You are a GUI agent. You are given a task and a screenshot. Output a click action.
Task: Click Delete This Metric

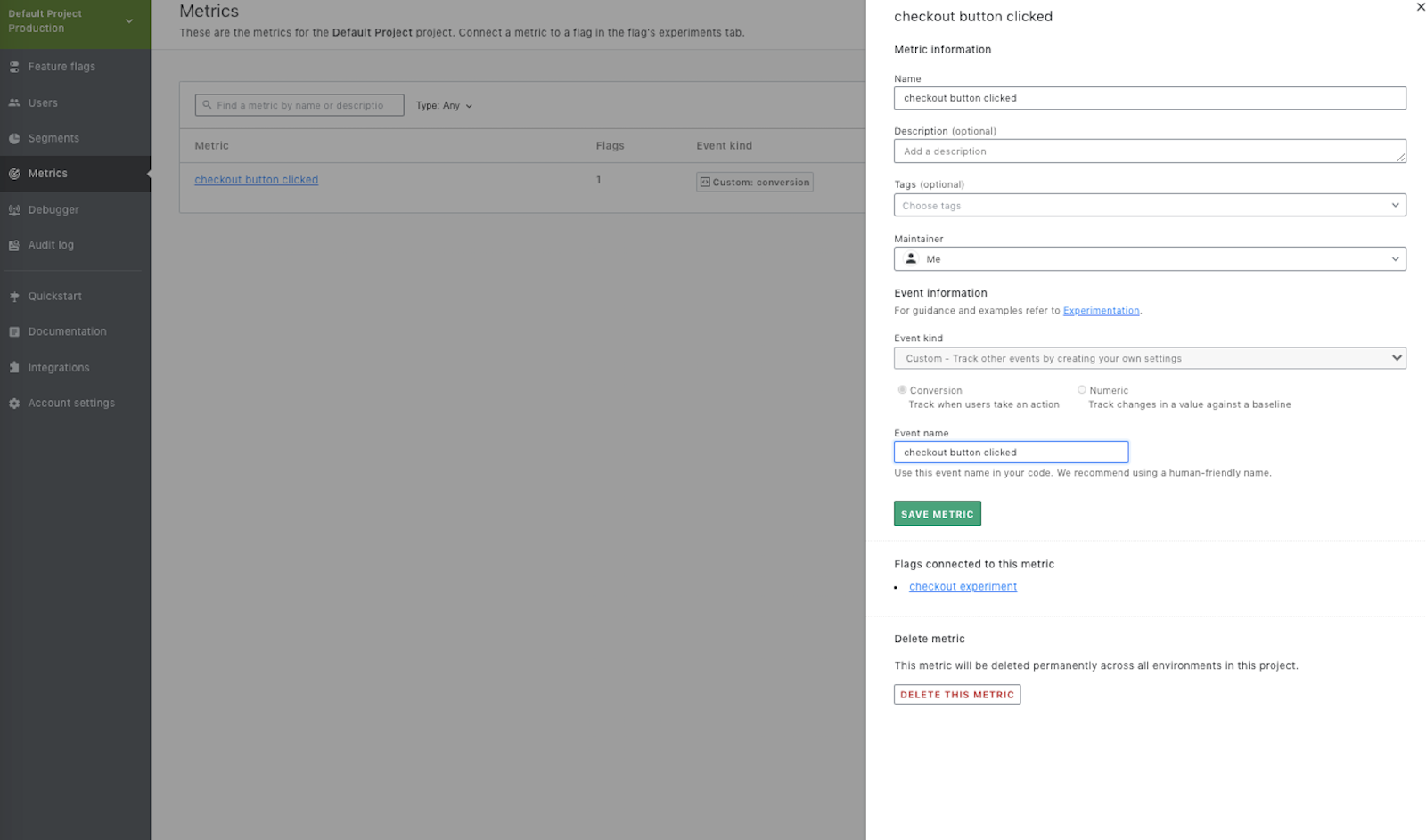[956, 694]
